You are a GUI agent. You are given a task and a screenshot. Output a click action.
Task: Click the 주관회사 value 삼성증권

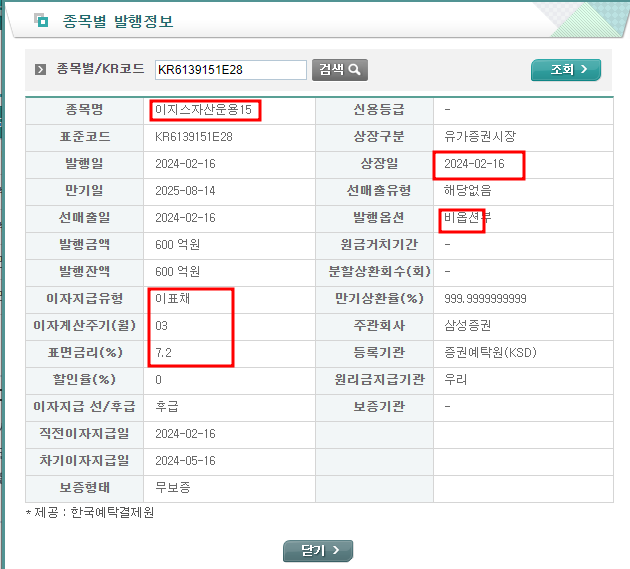[467, 325]
